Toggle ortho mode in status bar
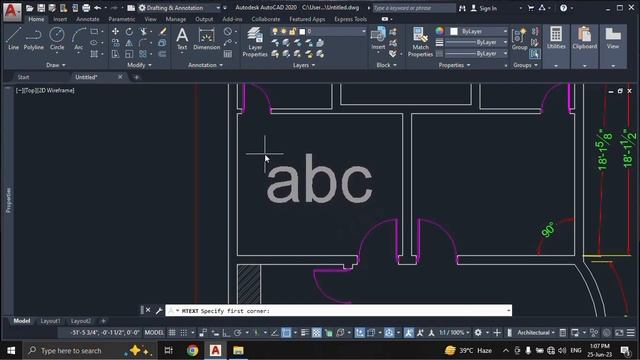The width and height of the screenshot is (640, 360). pyautogui.click(x=226, y=333)
